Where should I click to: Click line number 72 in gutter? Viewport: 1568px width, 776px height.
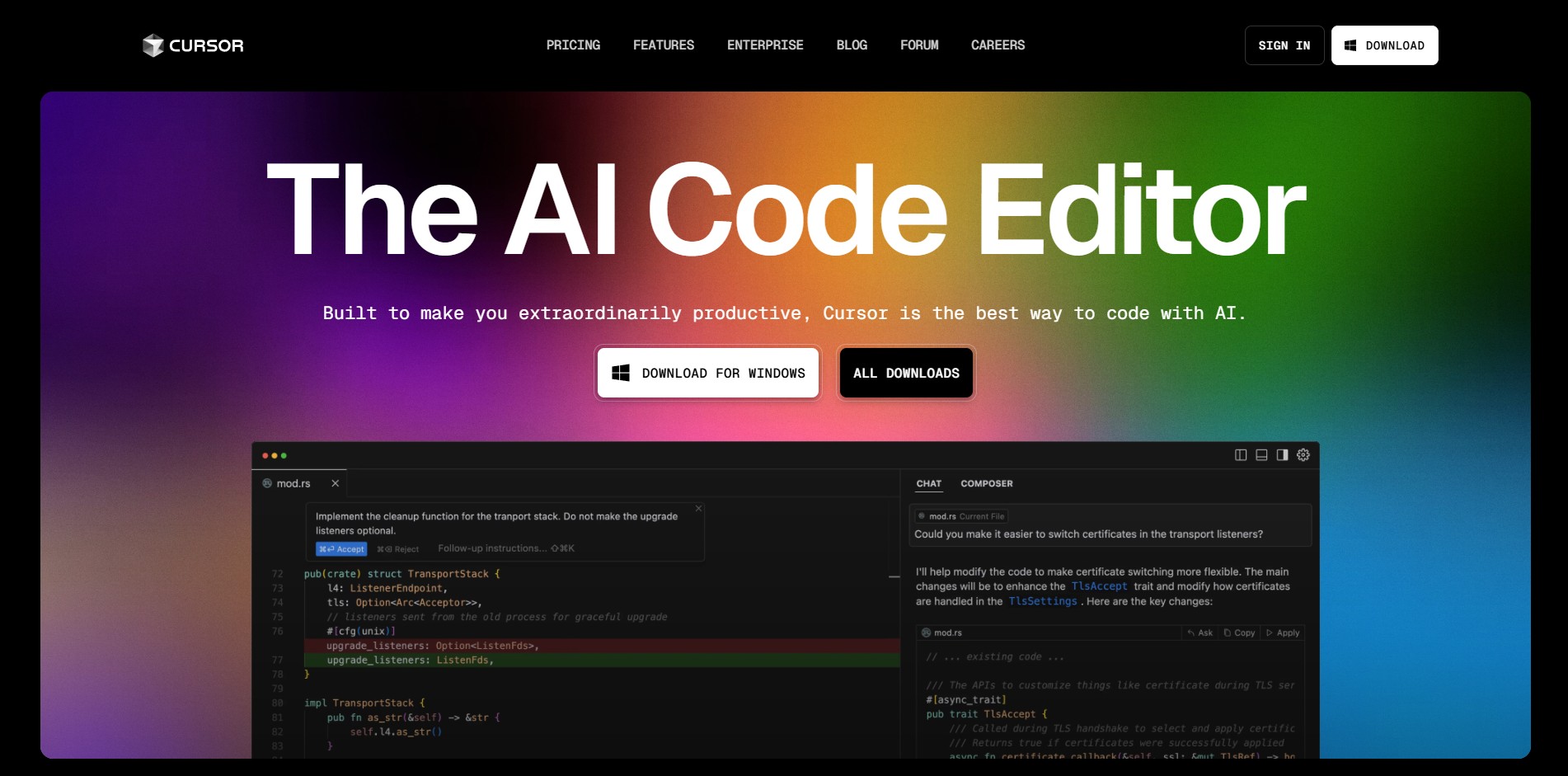point(278,574)
